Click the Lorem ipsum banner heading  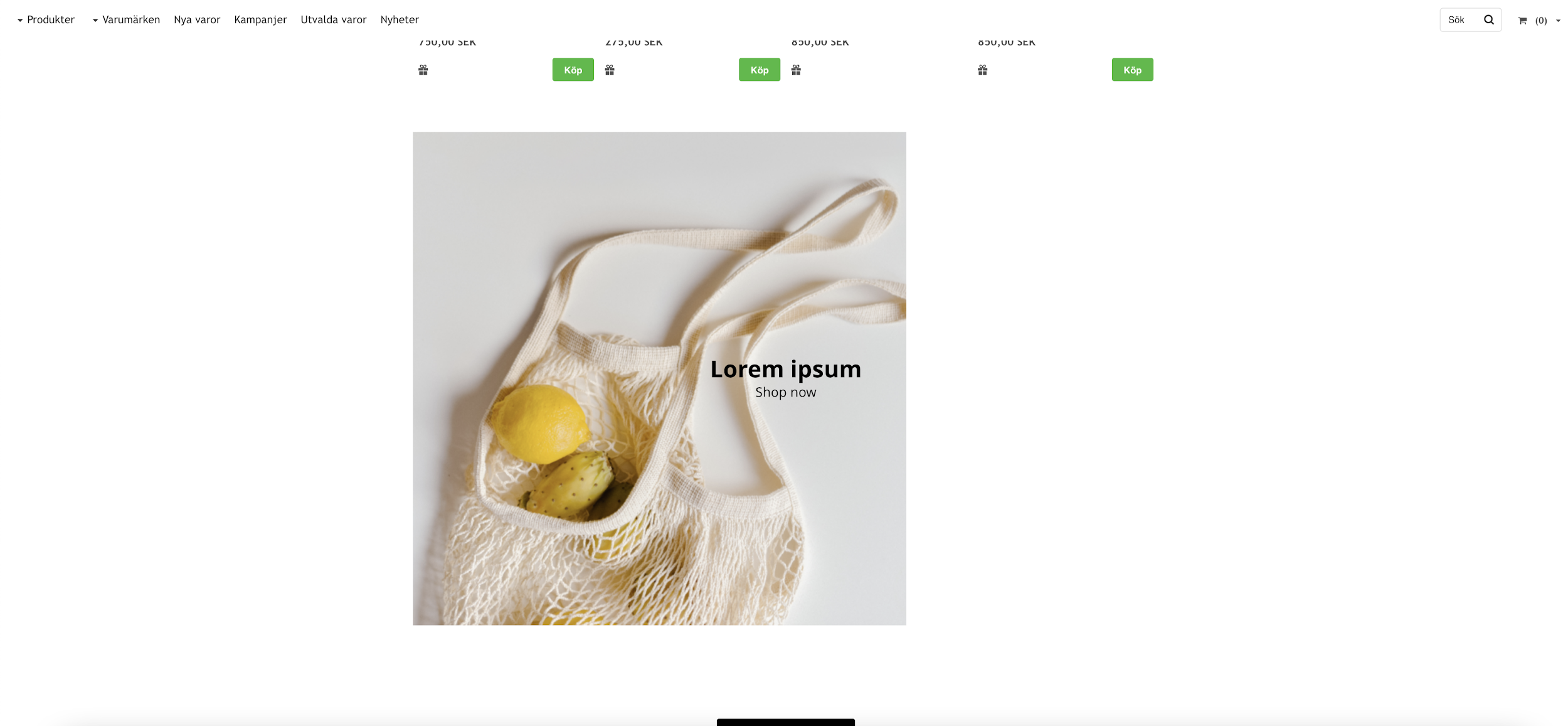786,369
